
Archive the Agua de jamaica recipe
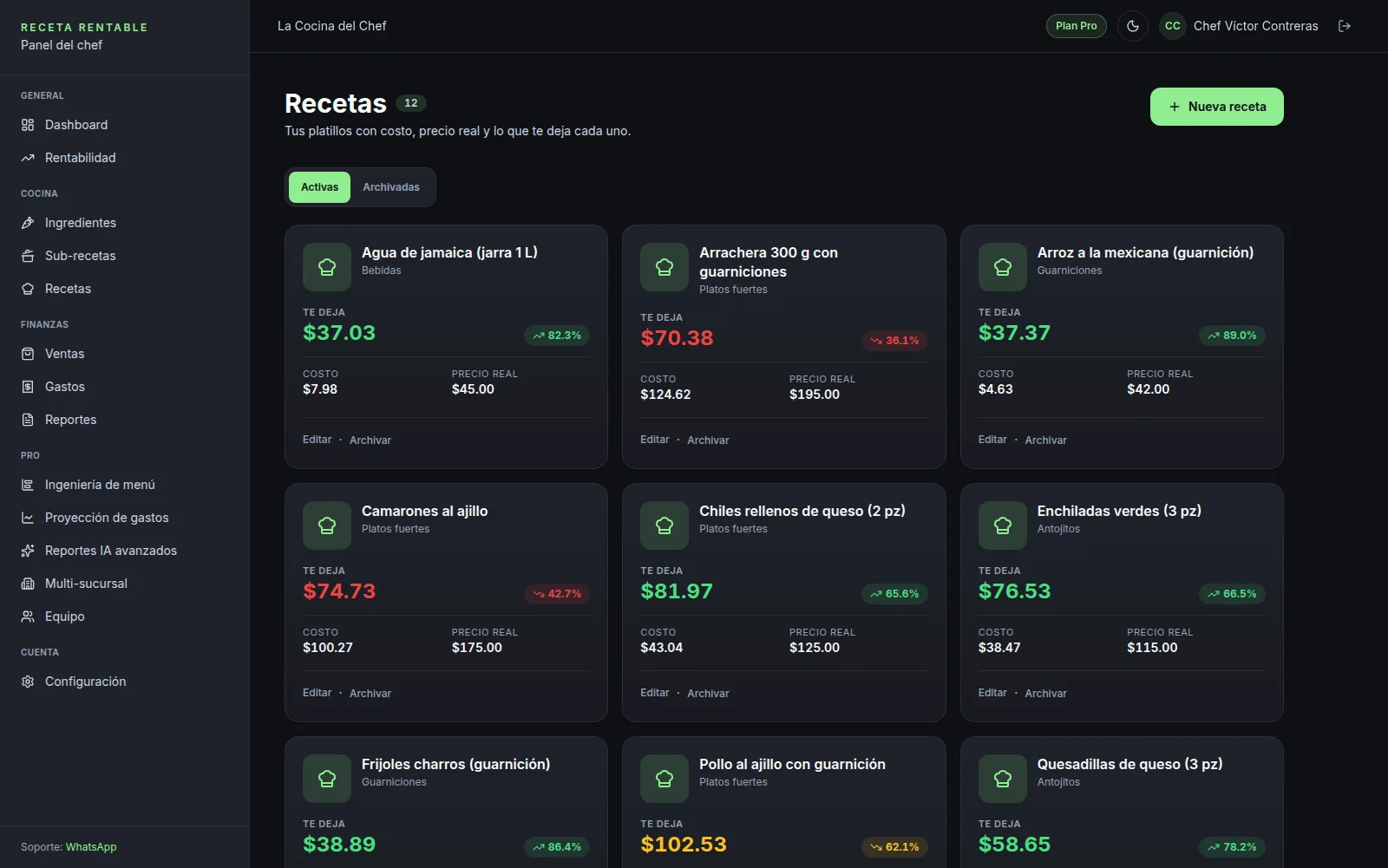[370, 441]
